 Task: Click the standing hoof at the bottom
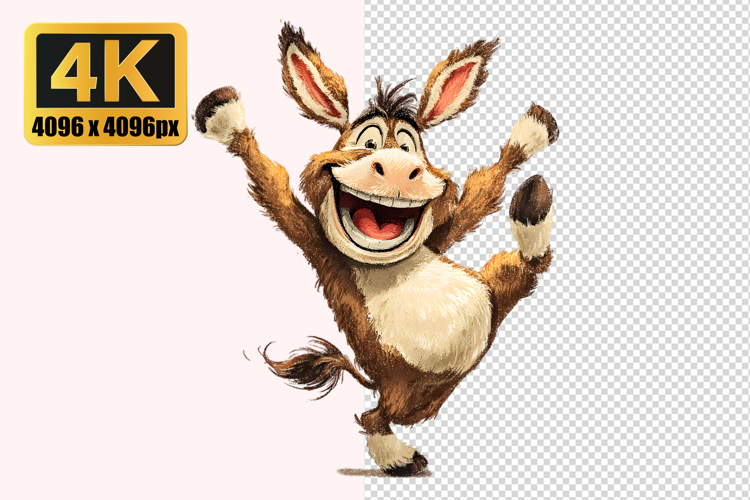pyautogui.click(x=405, y=464)
